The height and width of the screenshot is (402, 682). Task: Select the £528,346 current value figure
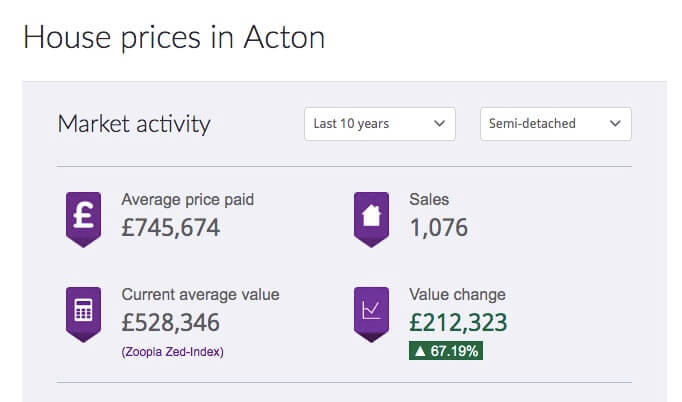coord(171,323)
